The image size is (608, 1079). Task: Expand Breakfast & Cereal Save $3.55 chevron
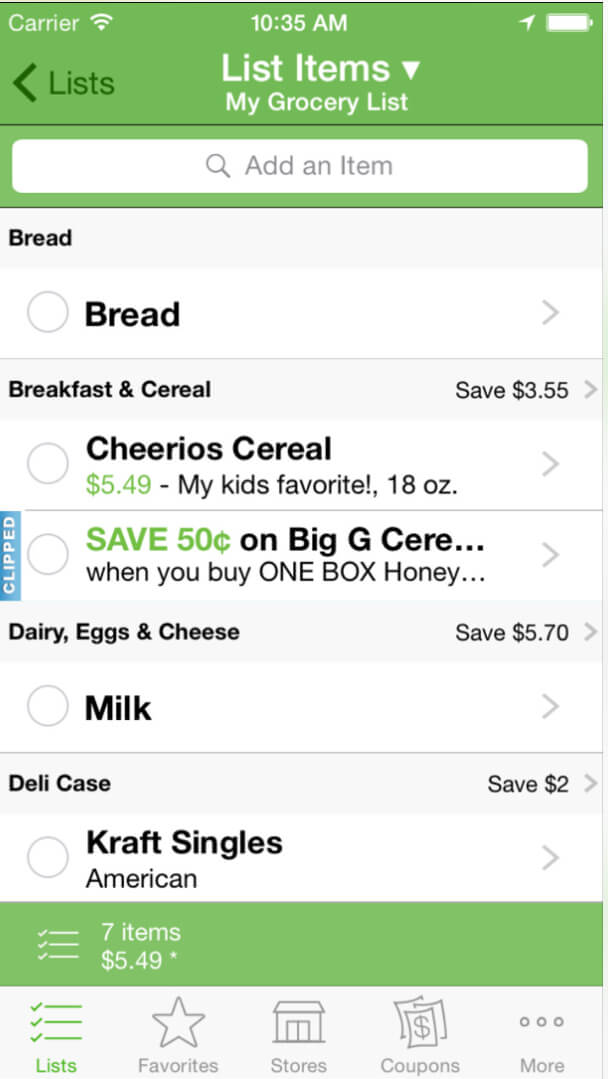590,389
